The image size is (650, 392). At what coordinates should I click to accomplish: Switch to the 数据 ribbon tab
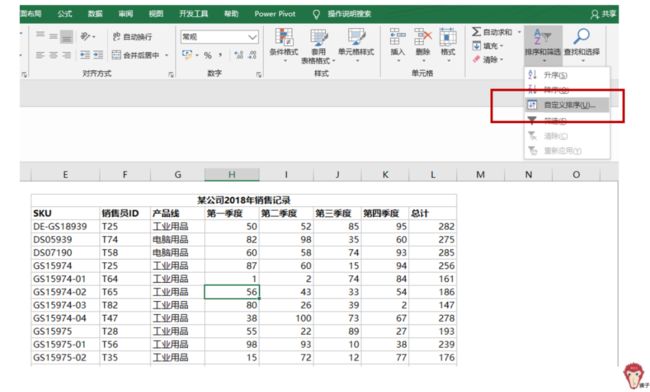click(95, 14)
